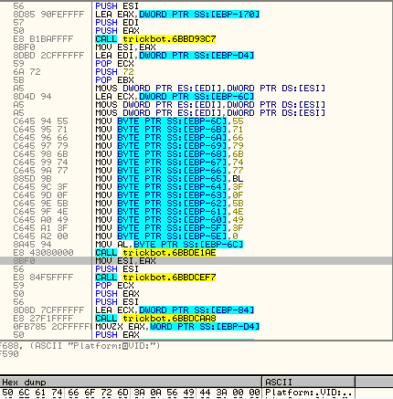This screenshot has height=399, width=393.
Task: Click the ASCII column header in dump
Action: (309, 382)
